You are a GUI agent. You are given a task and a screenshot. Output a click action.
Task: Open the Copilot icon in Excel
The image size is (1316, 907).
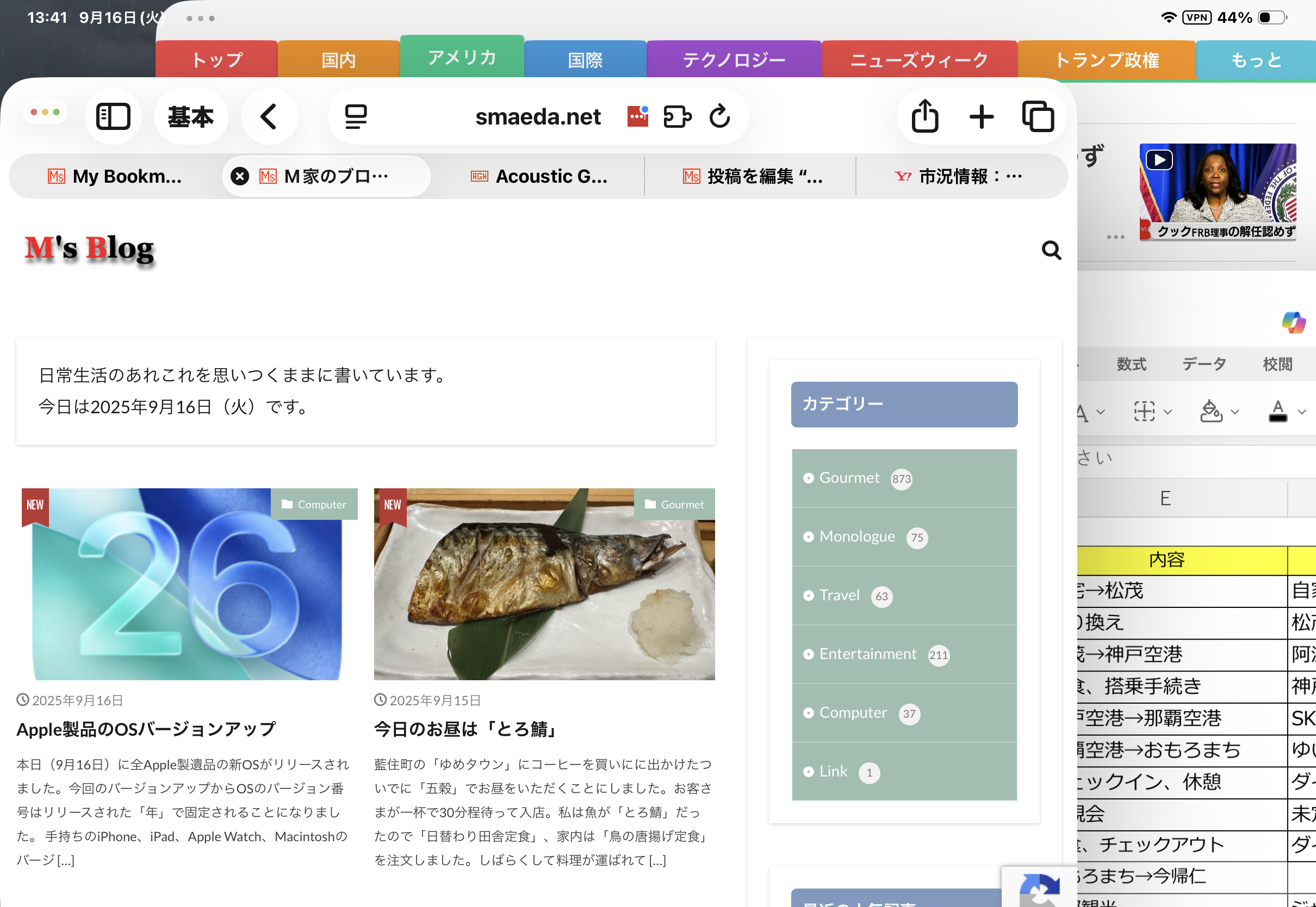click(x=1293, y=322)
